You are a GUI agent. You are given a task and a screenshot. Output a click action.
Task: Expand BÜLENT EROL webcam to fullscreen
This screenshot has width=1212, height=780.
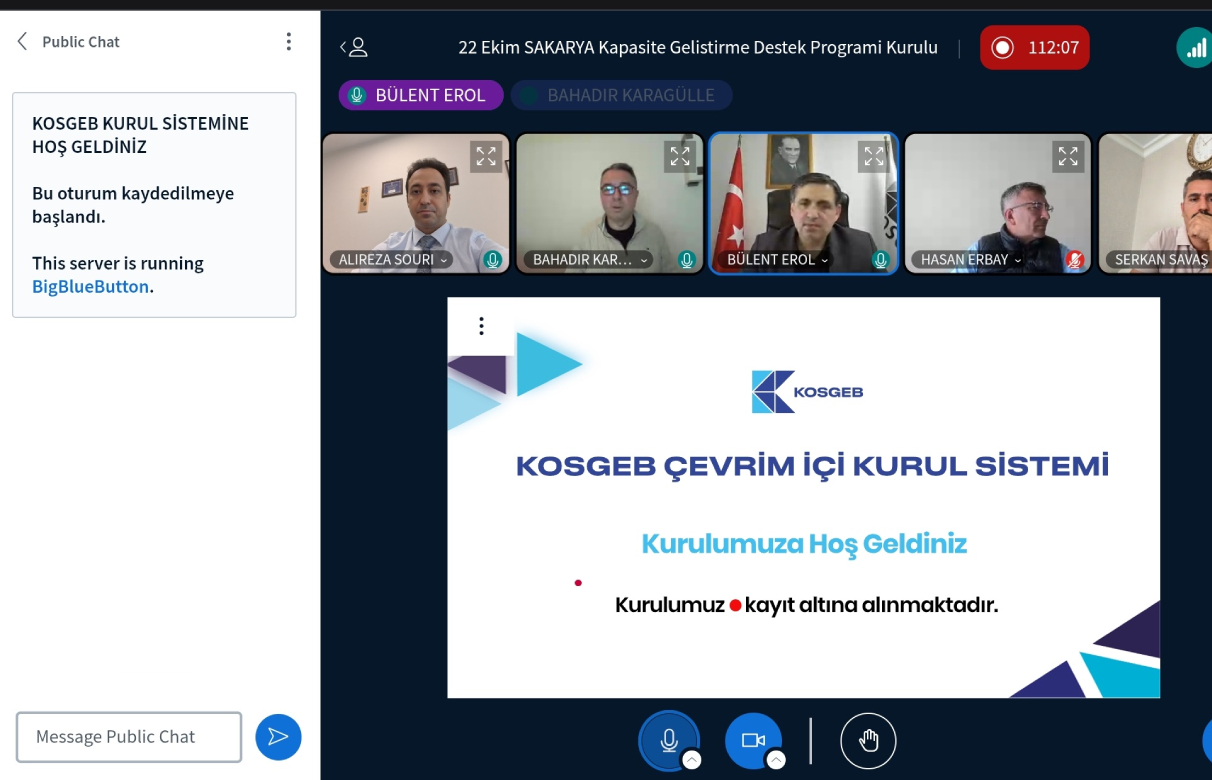(874, 156)
